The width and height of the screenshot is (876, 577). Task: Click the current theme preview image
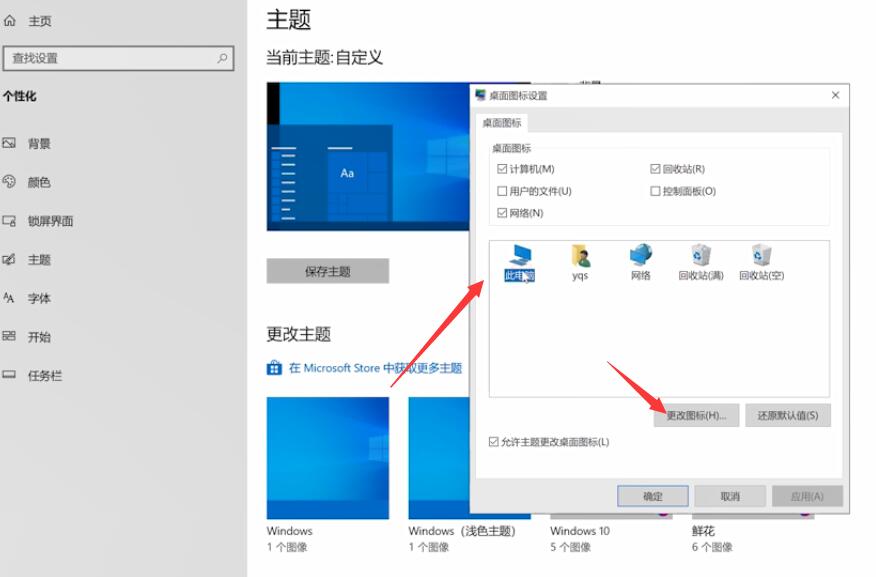[x=368, y=156]
